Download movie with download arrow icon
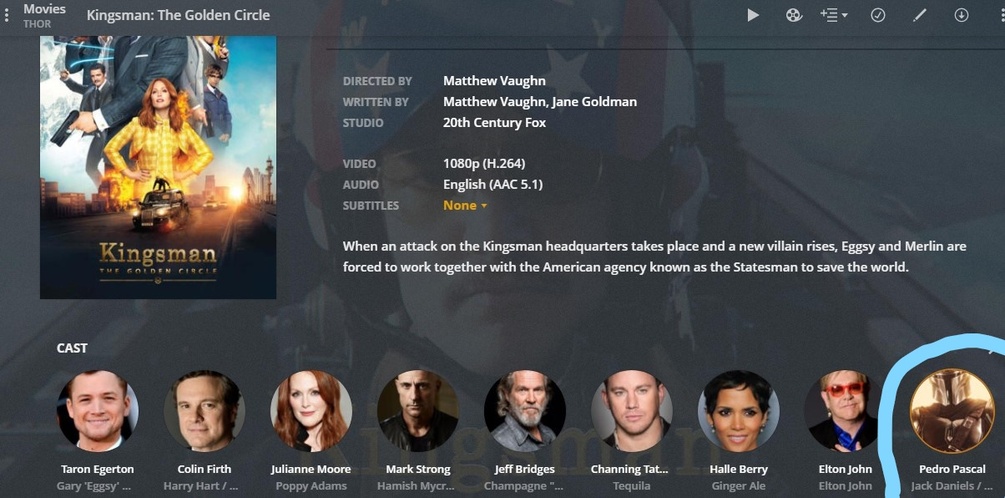The width and height of the screenshot is (1005, 498). 961,15
